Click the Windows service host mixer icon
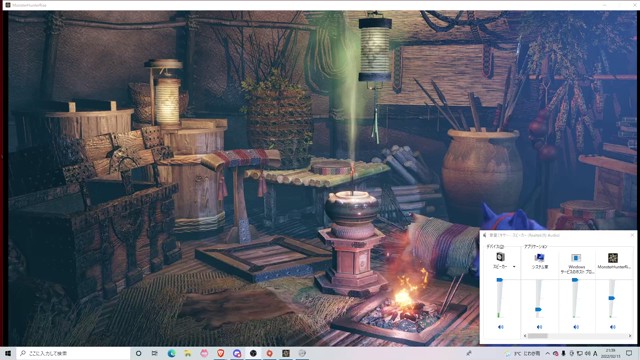The height and width of the screenshot is (360, 640). [576, 258]
